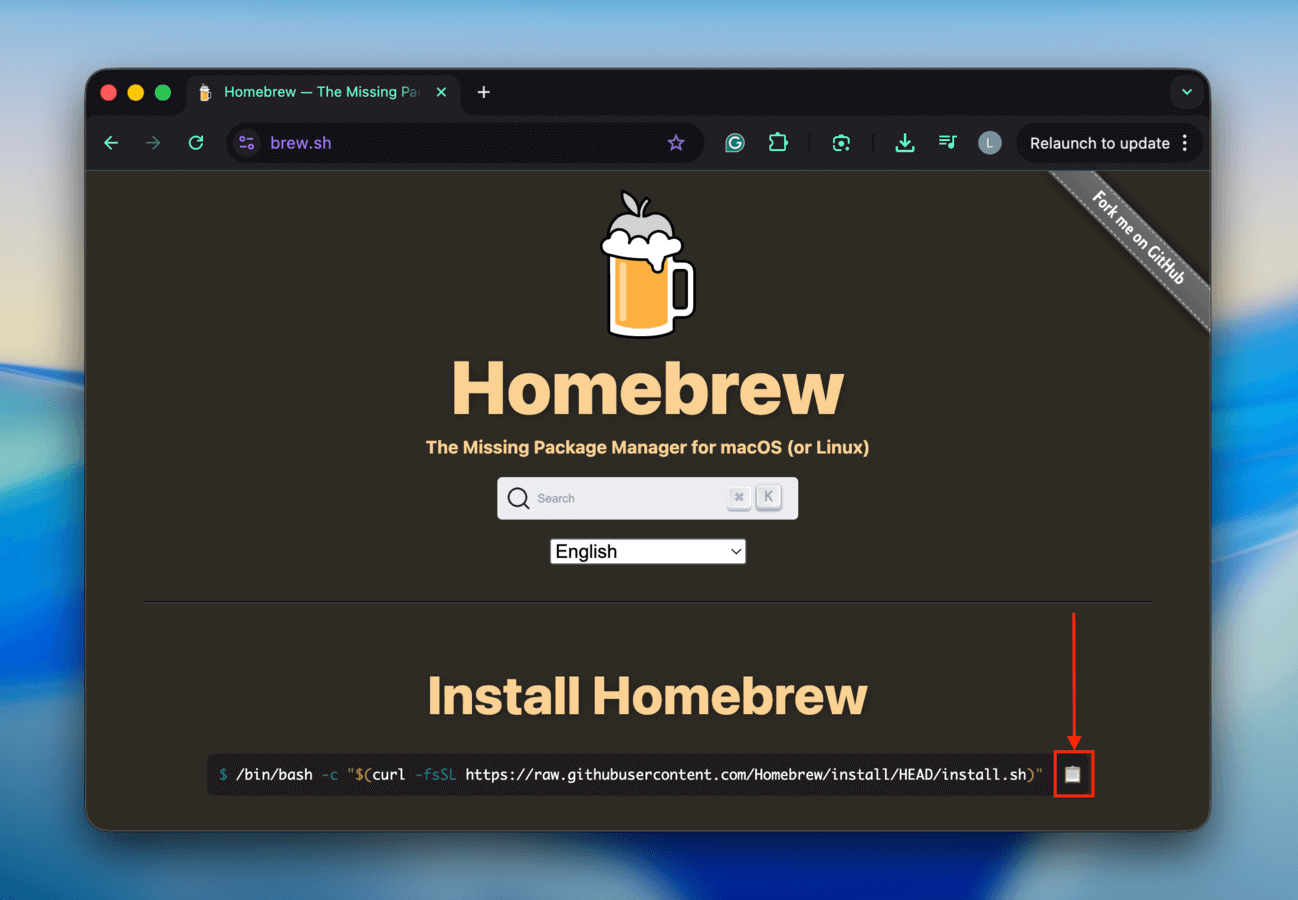Click the Relaunch to update button
This screenshot has width=1298, height=900.
point(1101,143)
